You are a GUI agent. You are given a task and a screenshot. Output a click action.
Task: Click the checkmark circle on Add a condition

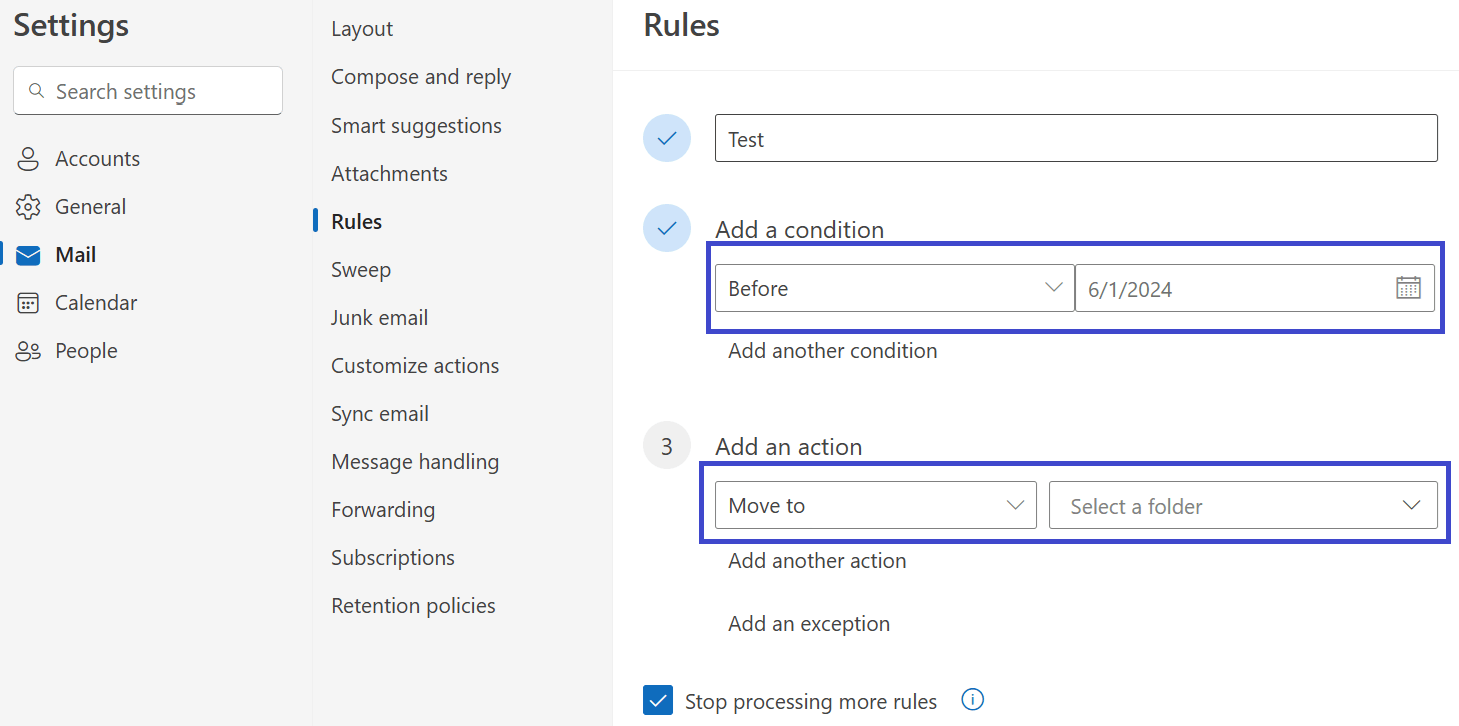(666, 228)
